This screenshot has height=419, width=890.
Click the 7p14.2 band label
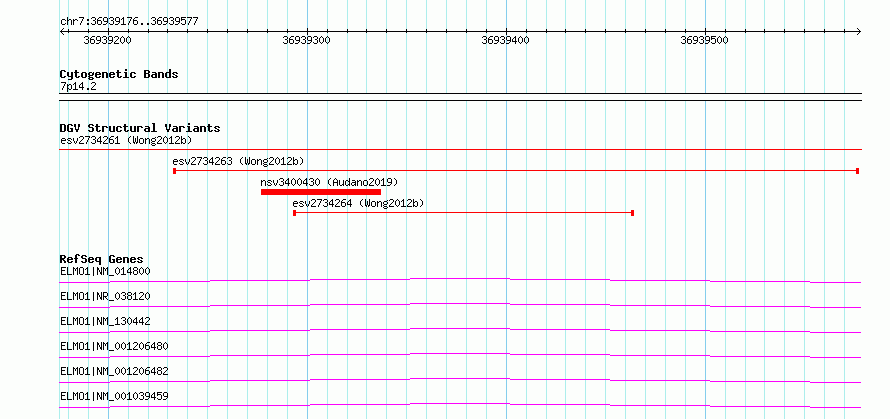tap(78, 86)
